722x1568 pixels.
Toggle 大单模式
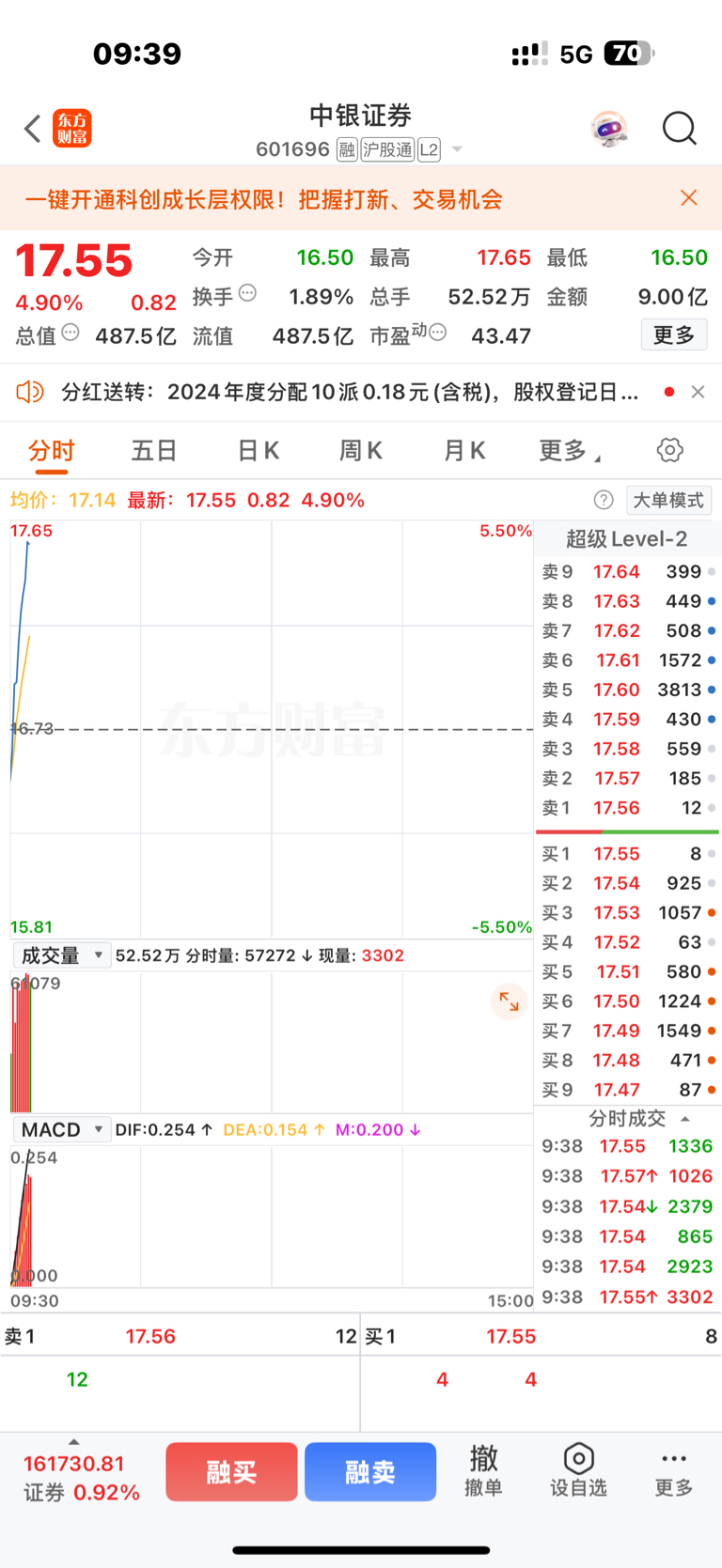click(668, 500)
